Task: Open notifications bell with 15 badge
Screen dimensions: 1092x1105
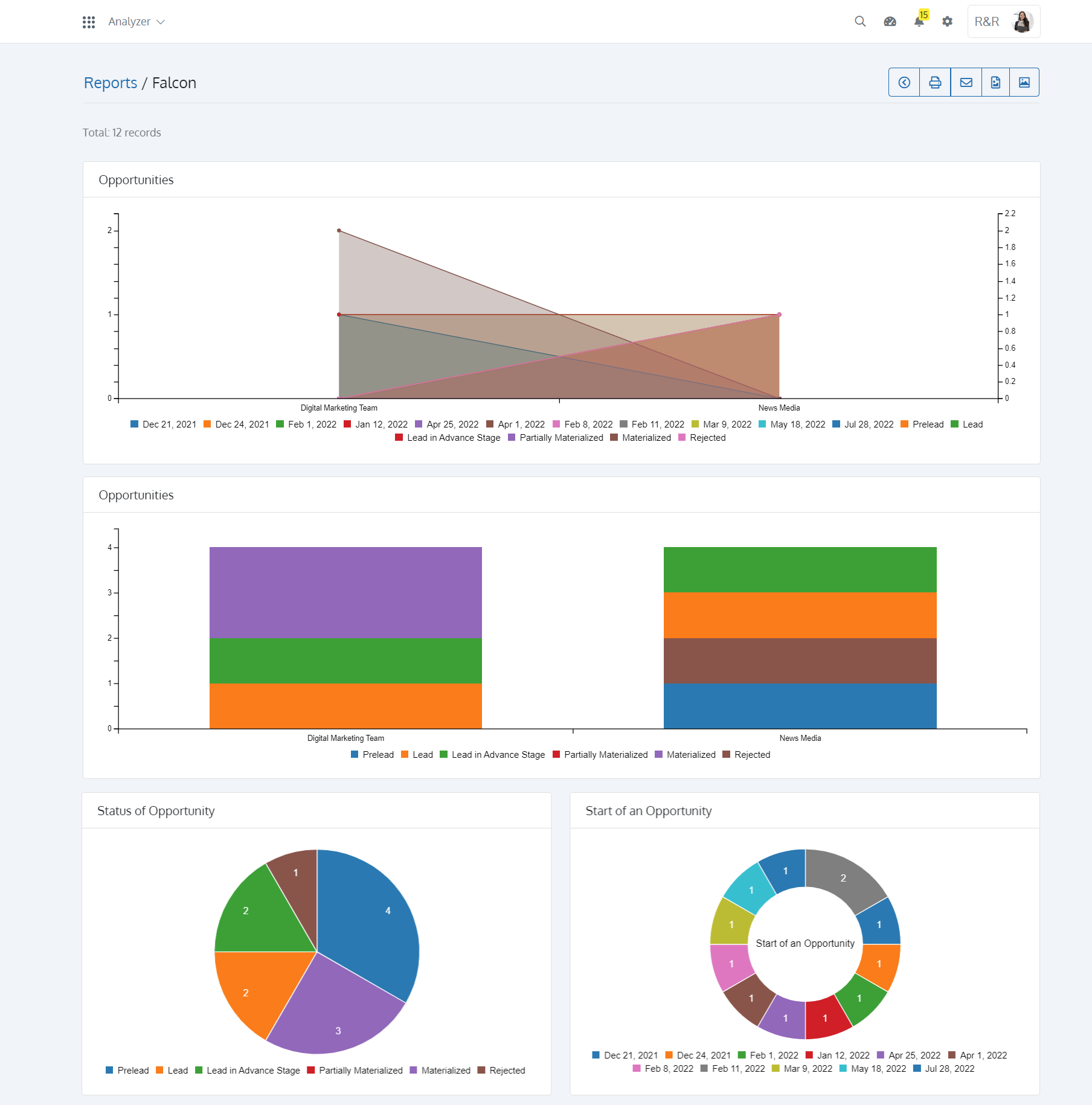Action: pyautogui.click(x=920, y=20)
